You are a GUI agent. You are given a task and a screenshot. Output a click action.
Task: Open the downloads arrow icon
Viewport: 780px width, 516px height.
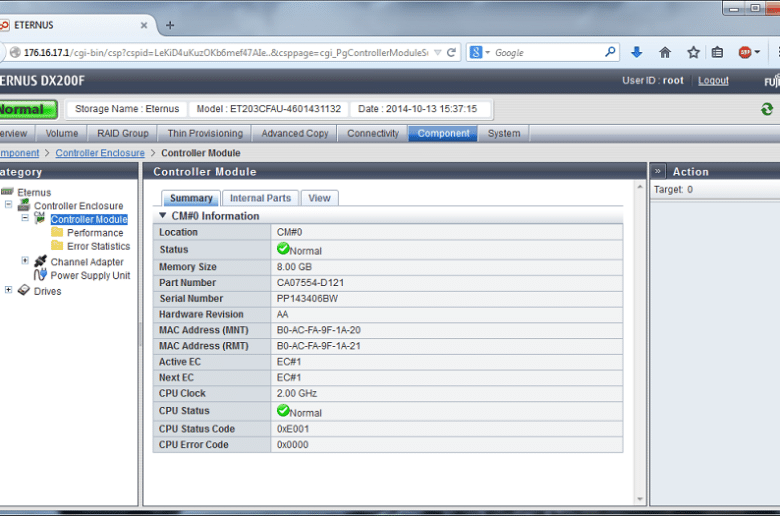point(636,52)
